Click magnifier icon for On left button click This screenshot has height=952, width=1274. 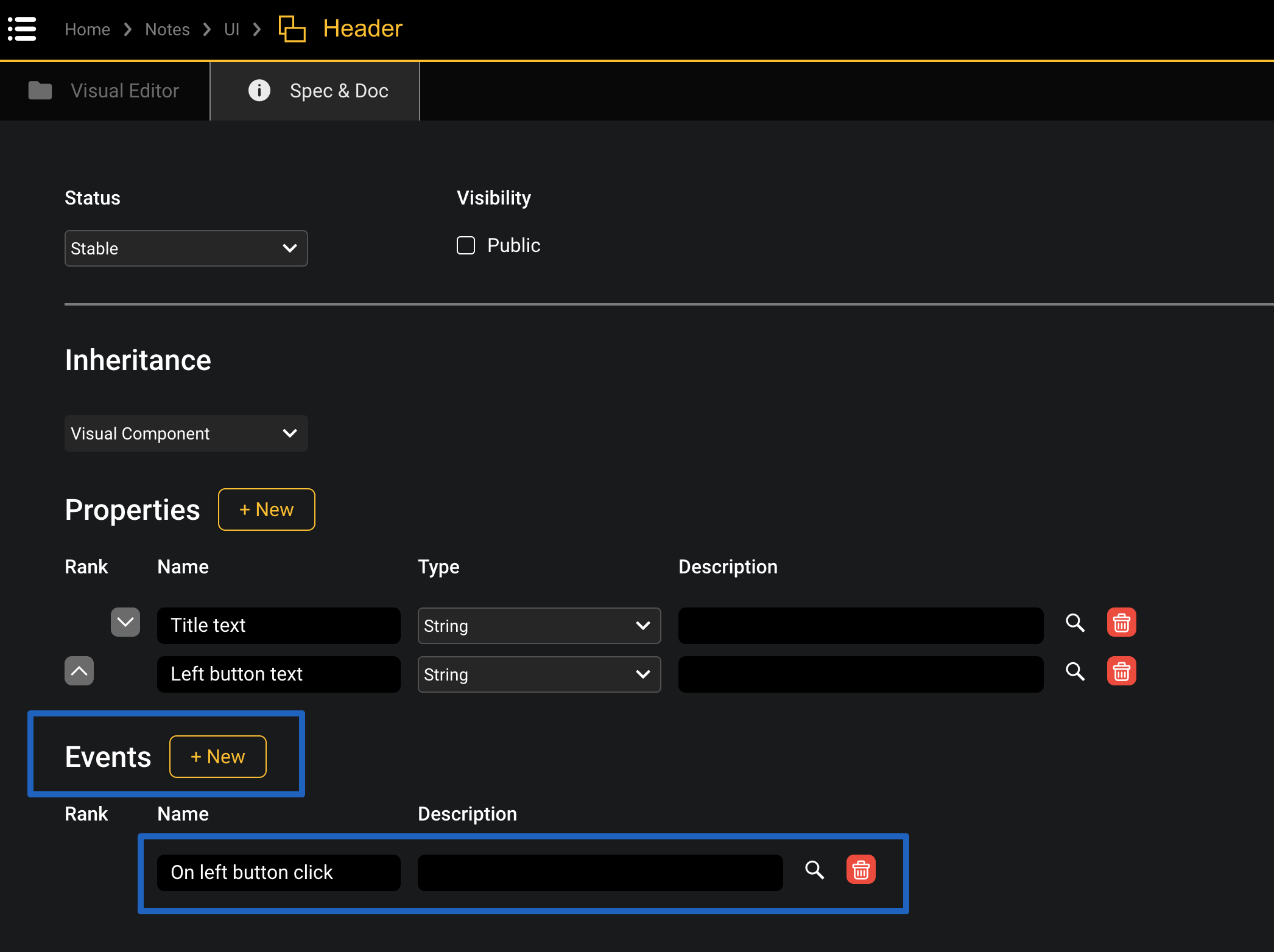click(x=814, y=870)
